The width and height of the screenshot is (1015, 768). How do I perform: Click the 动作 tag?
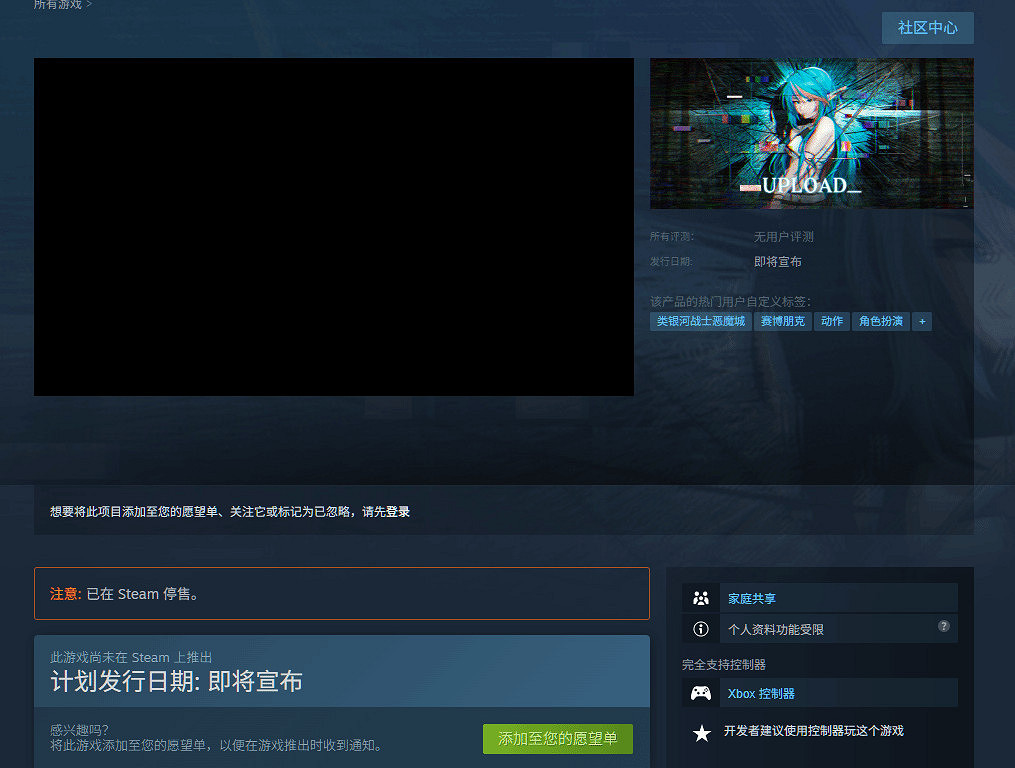[831, 321]
